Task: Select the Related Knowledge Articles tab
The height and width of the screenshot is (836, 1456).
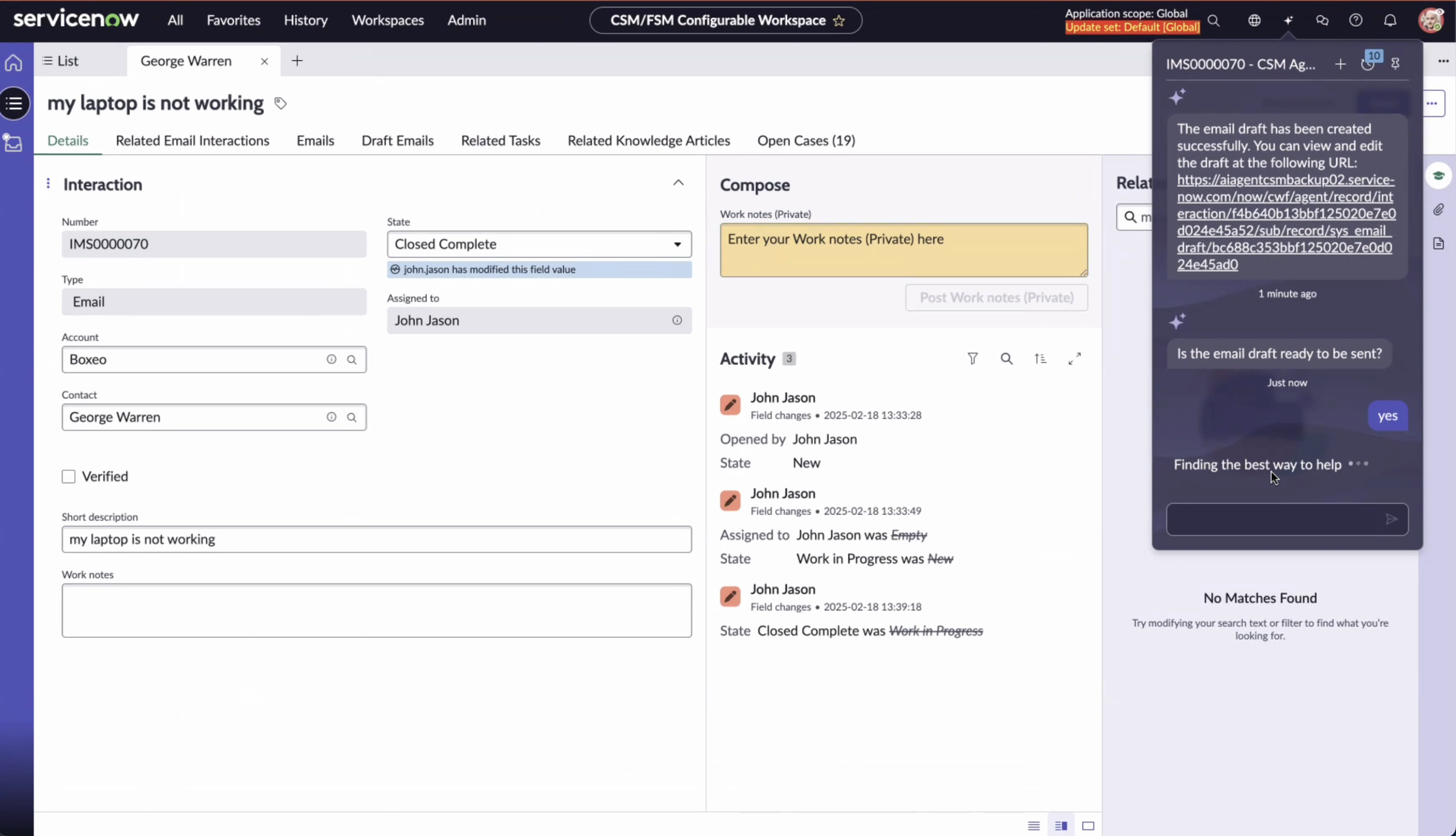Action: (x=648, y=141)
